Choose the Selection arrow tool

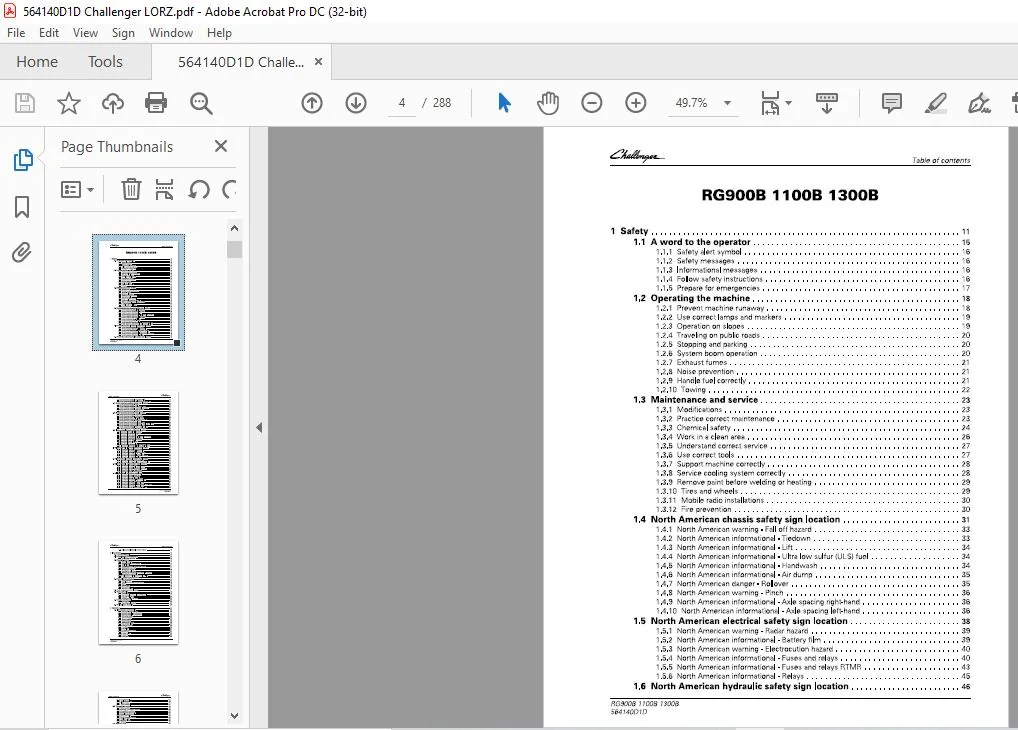pyautogui.click(x=504, y=103)
